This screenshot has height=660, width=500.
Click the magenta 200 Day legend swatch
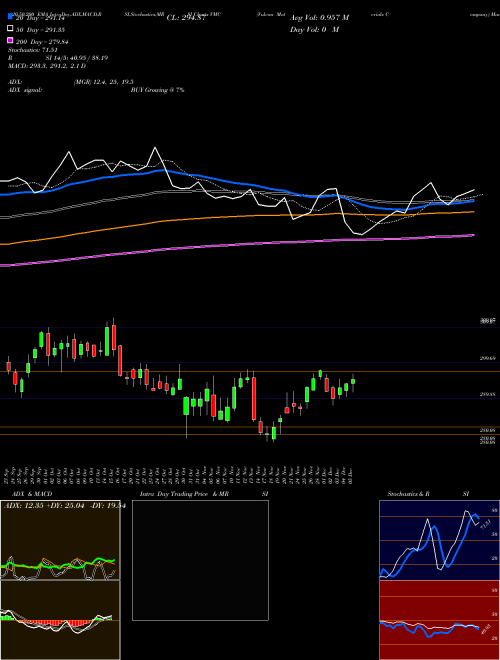click(x=10, y=40)
